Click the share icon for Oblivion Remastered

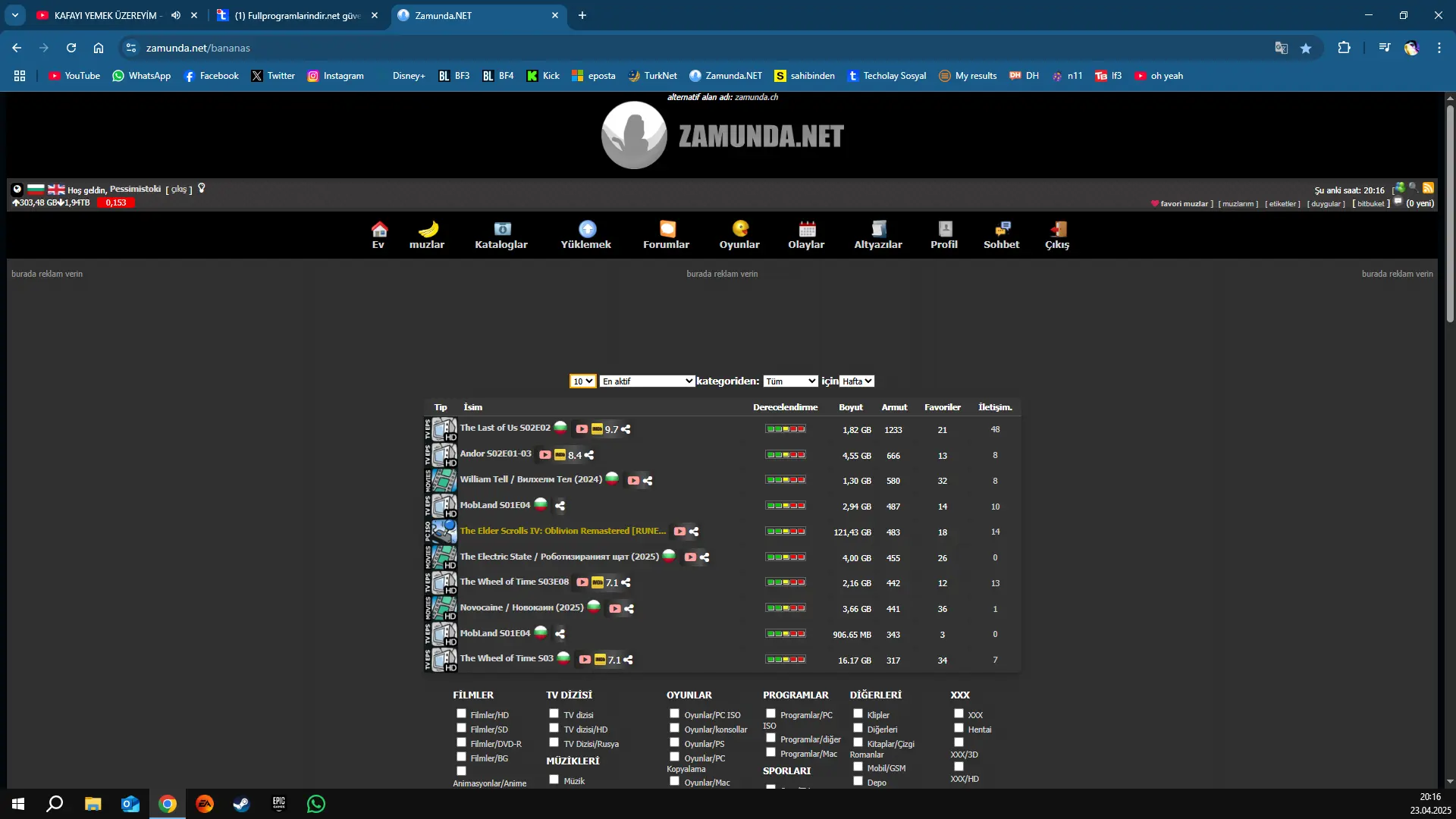[694, 532]
